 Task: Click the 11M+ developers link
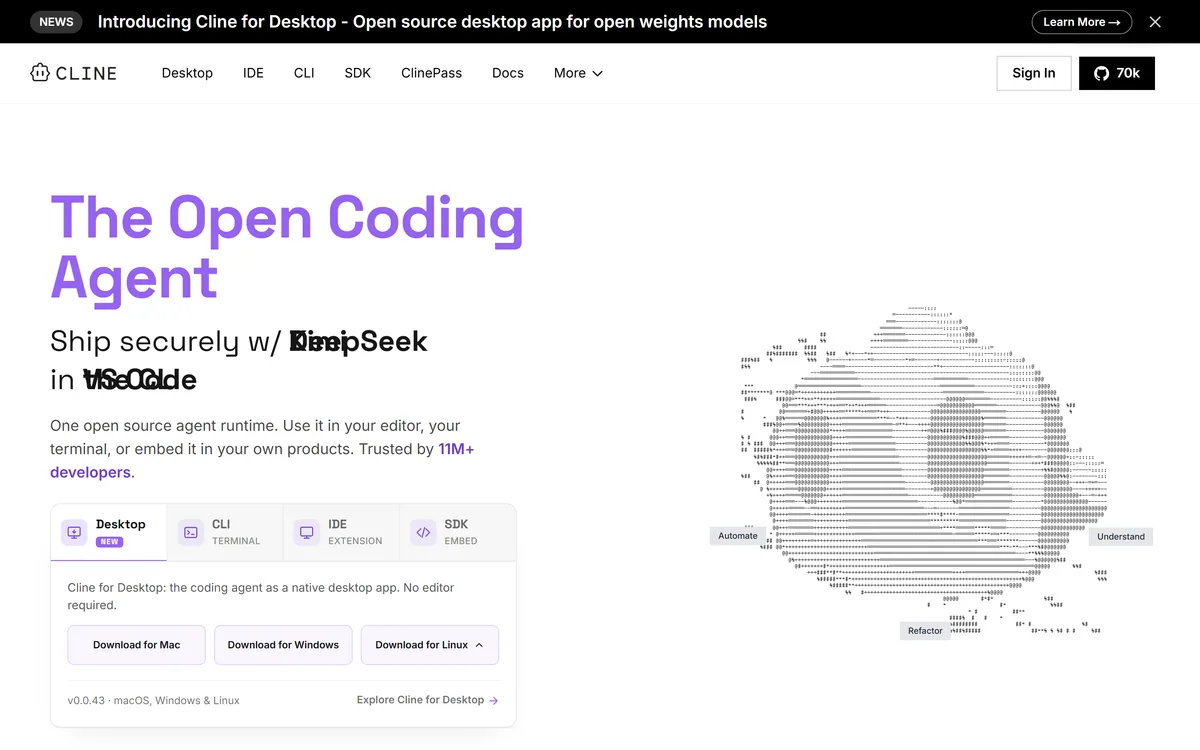pos(262,461)
